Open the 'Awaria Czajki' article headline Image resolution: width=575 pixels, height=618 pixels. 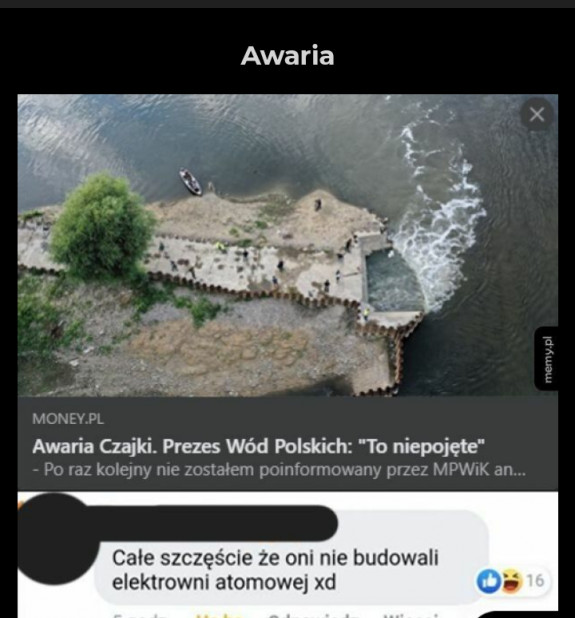point(259,447)
